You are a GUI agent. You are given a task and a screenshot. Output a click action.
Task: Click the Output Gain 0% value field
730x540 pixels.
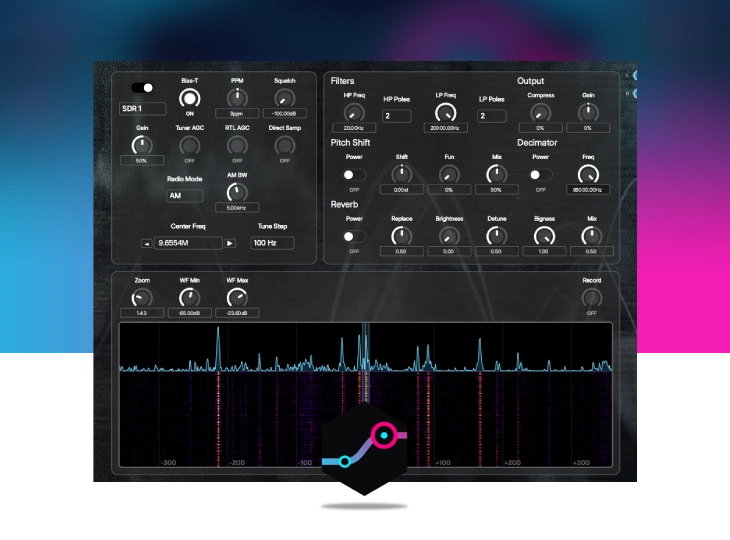tap(588, 128)
